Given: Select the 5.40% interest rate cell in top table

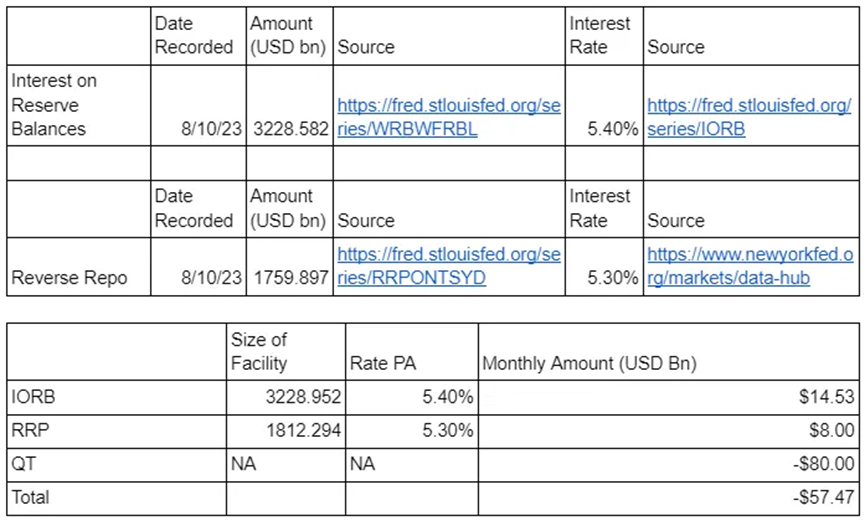Looking at the screenshot, I should pyautogui.click(x=604, y=106).
